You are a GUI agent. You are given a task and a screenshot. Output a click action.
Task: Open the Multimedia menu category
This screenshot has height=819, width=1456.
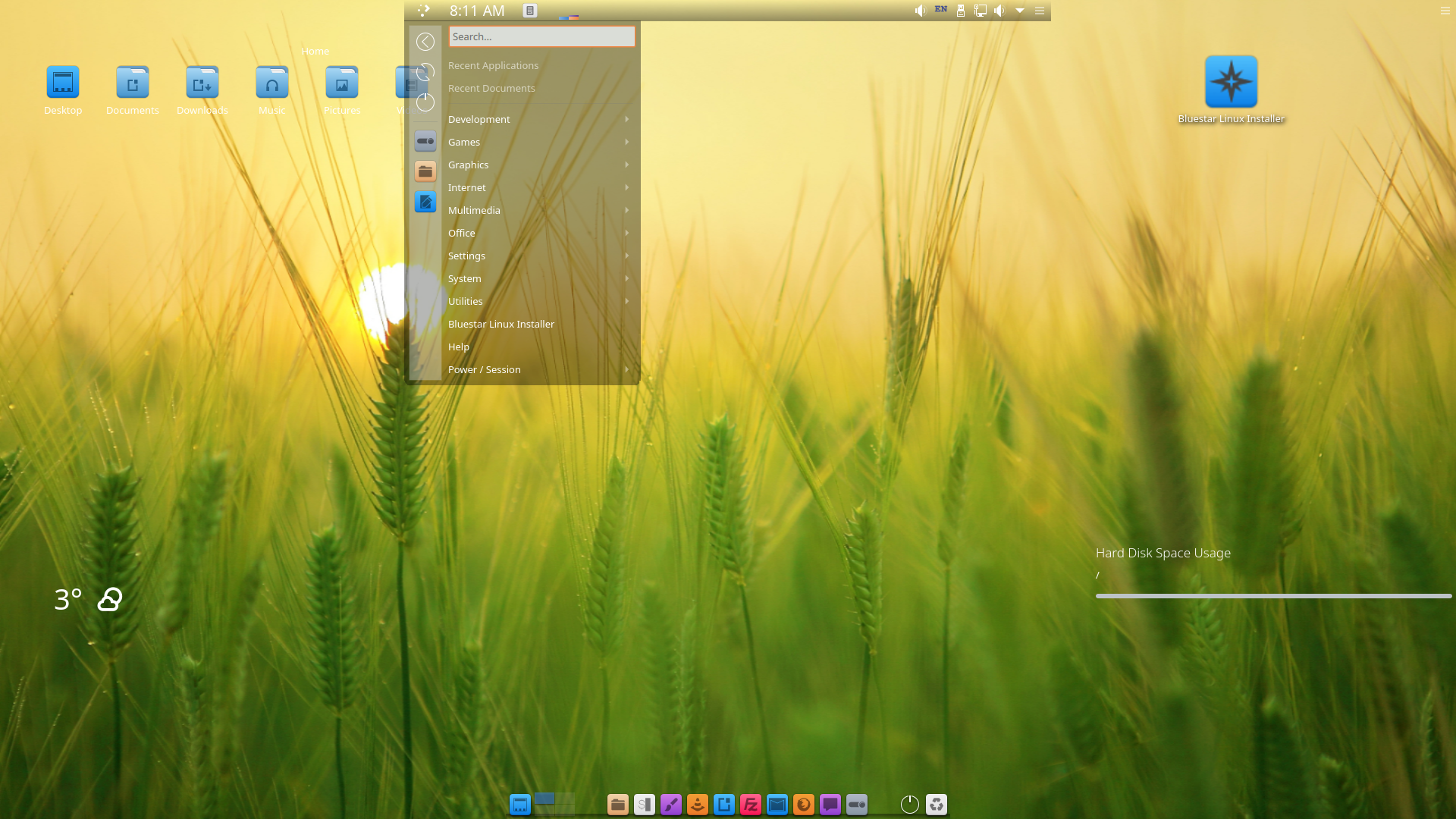539,210
